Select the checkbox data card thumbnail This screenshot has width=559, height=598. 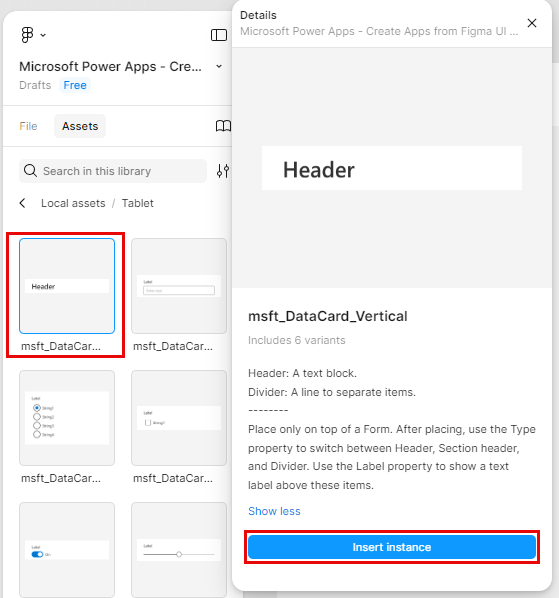[x=179, y=418]
